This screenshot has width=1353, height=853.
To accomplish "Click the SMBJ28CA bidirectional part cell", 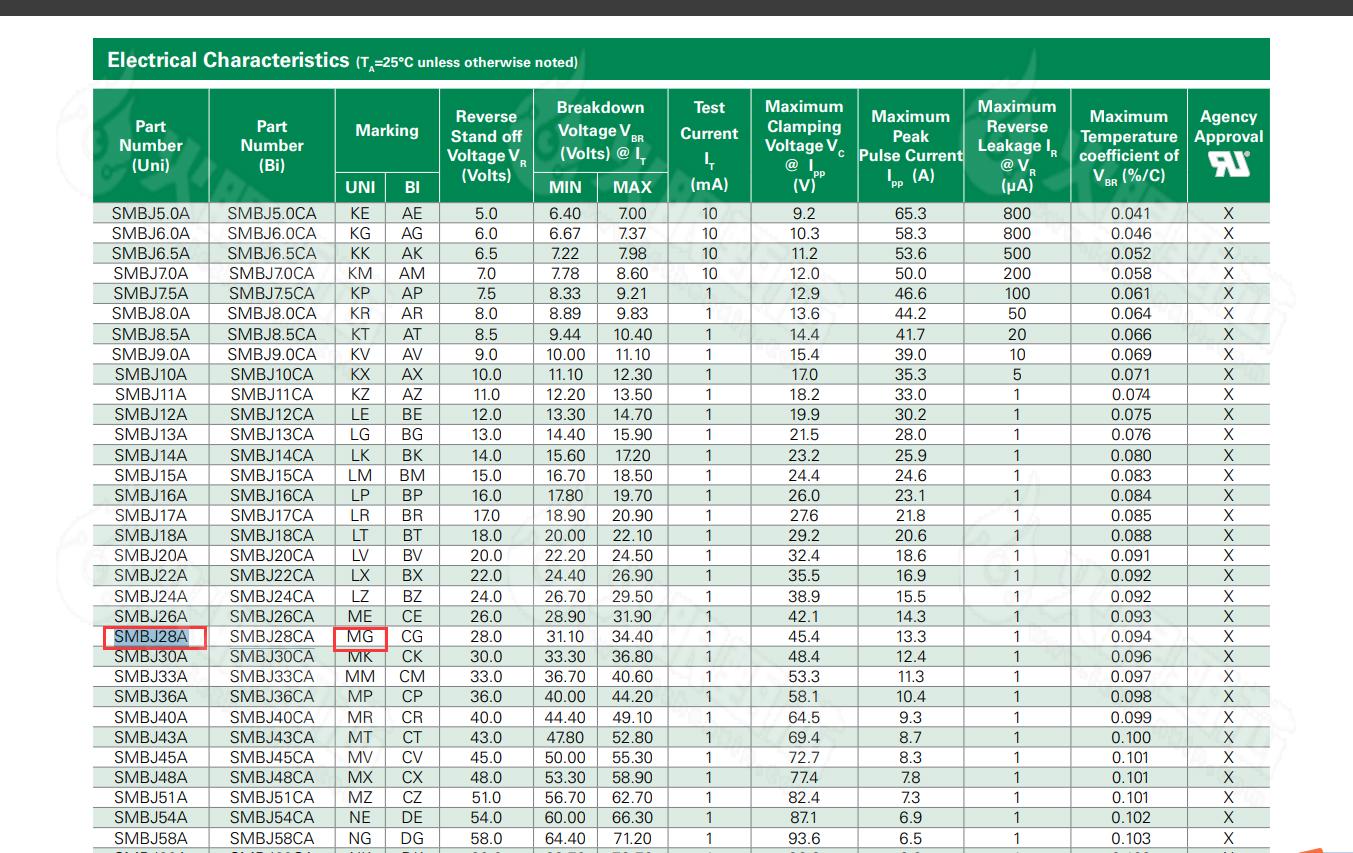I will tap(271, 637).
